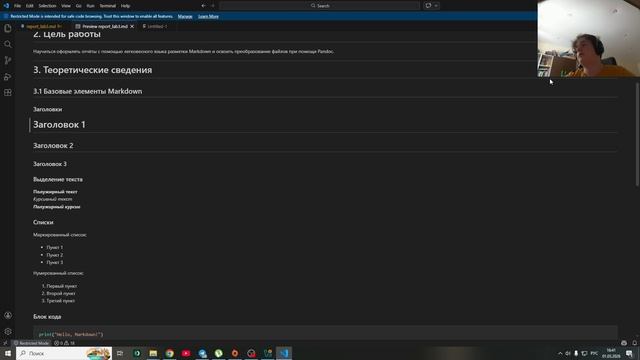Click the 'Выделение текста' subheading

pos(58,179)
